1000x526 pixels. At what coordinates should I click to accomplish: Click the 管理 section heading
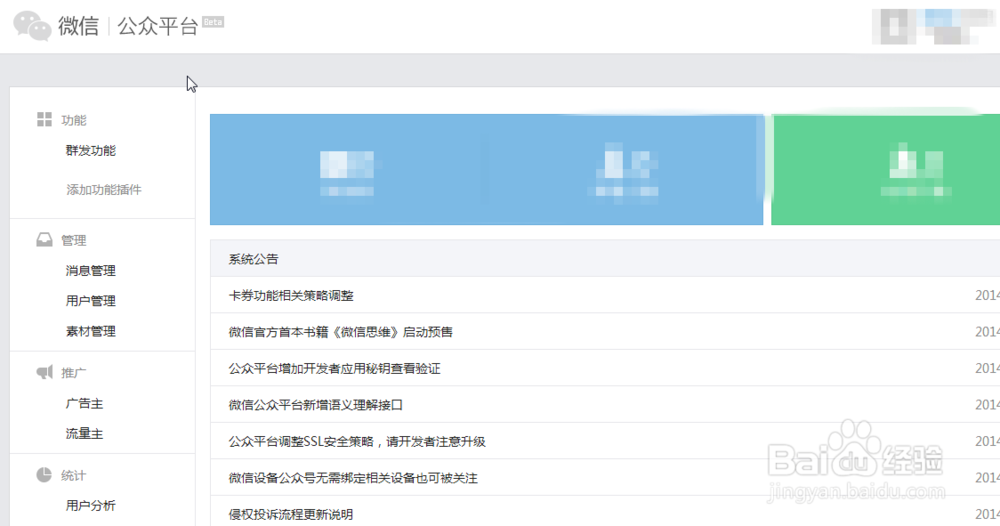(x=73, y=240)
